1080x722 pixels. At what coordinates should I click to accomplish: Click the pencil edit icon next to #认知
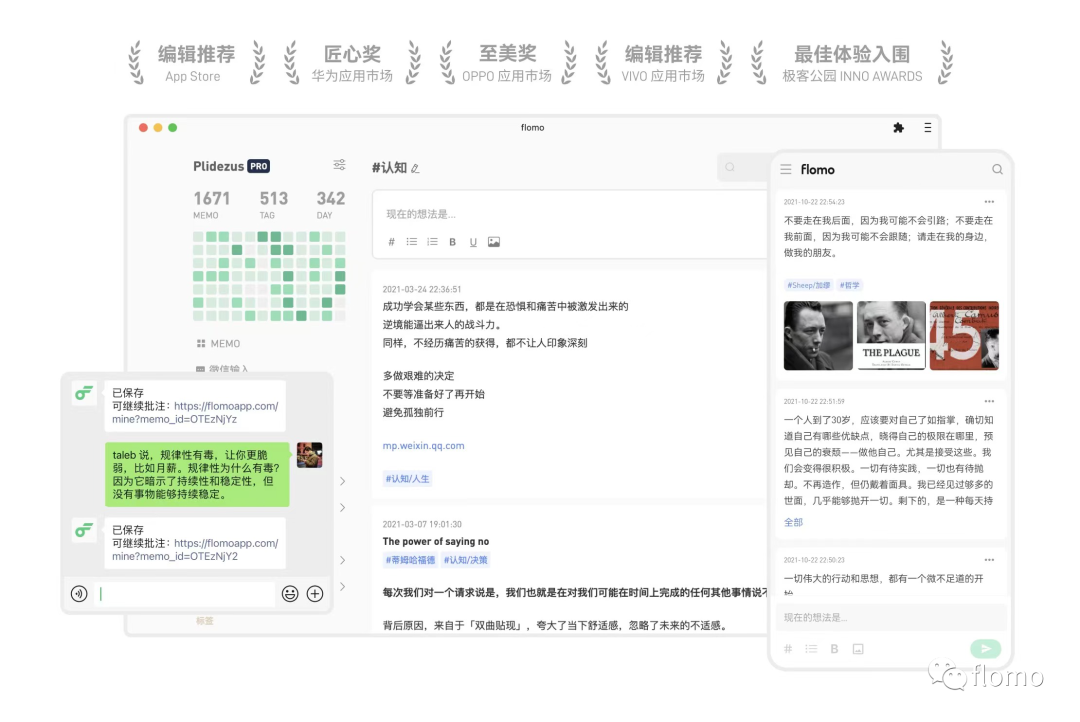(415, 169)
